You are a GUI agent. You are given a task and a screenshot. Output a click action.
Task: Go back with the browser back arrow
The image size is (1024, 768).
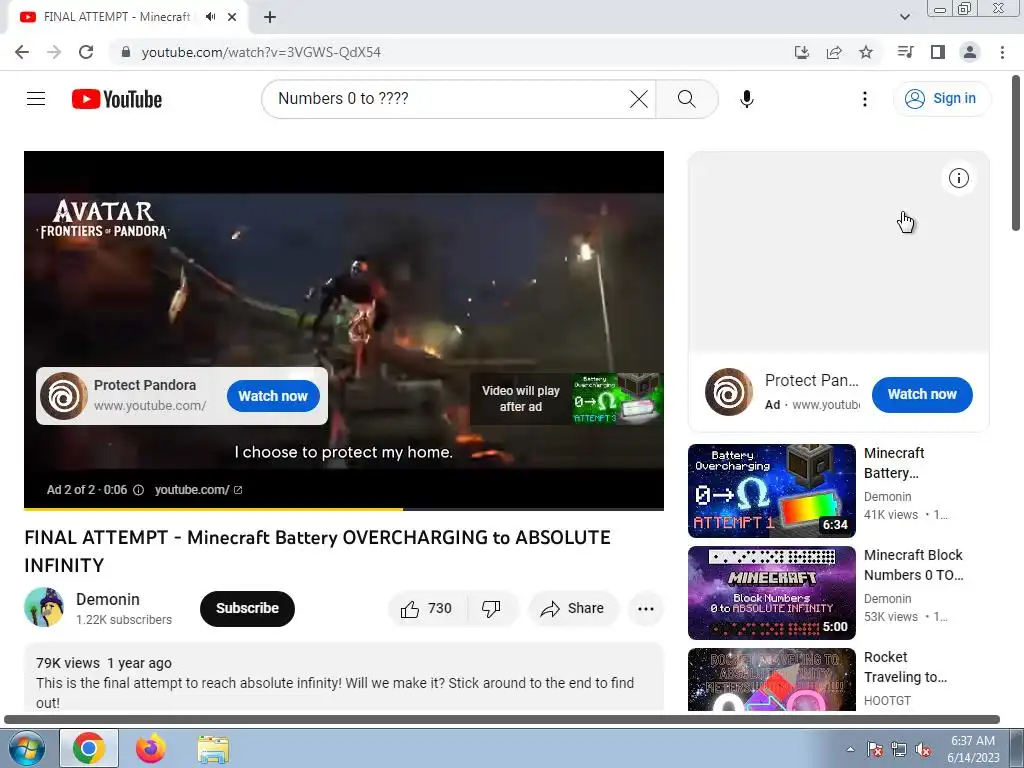pyautogui.click(x=22, y=52)
